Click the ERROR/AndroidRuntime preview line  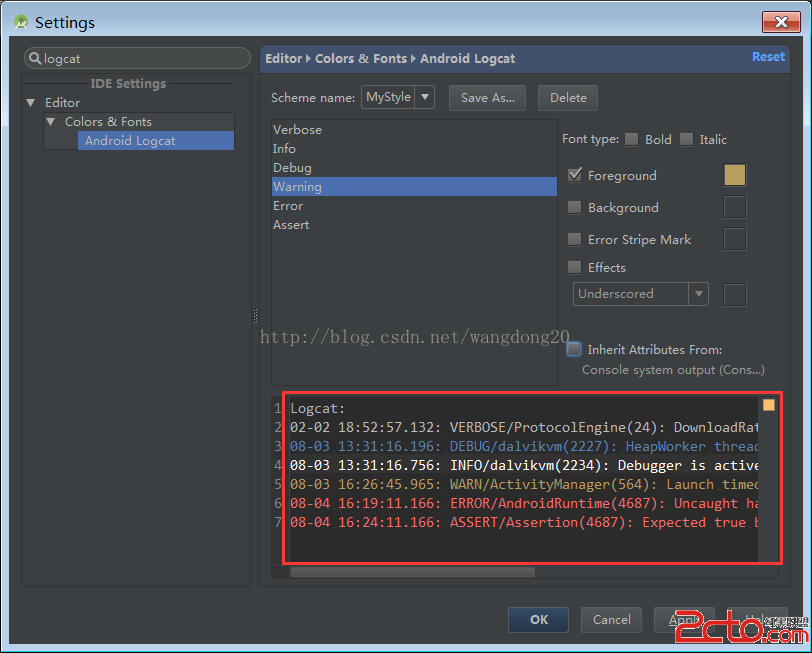pyautogui.click(x=524, y=503)
